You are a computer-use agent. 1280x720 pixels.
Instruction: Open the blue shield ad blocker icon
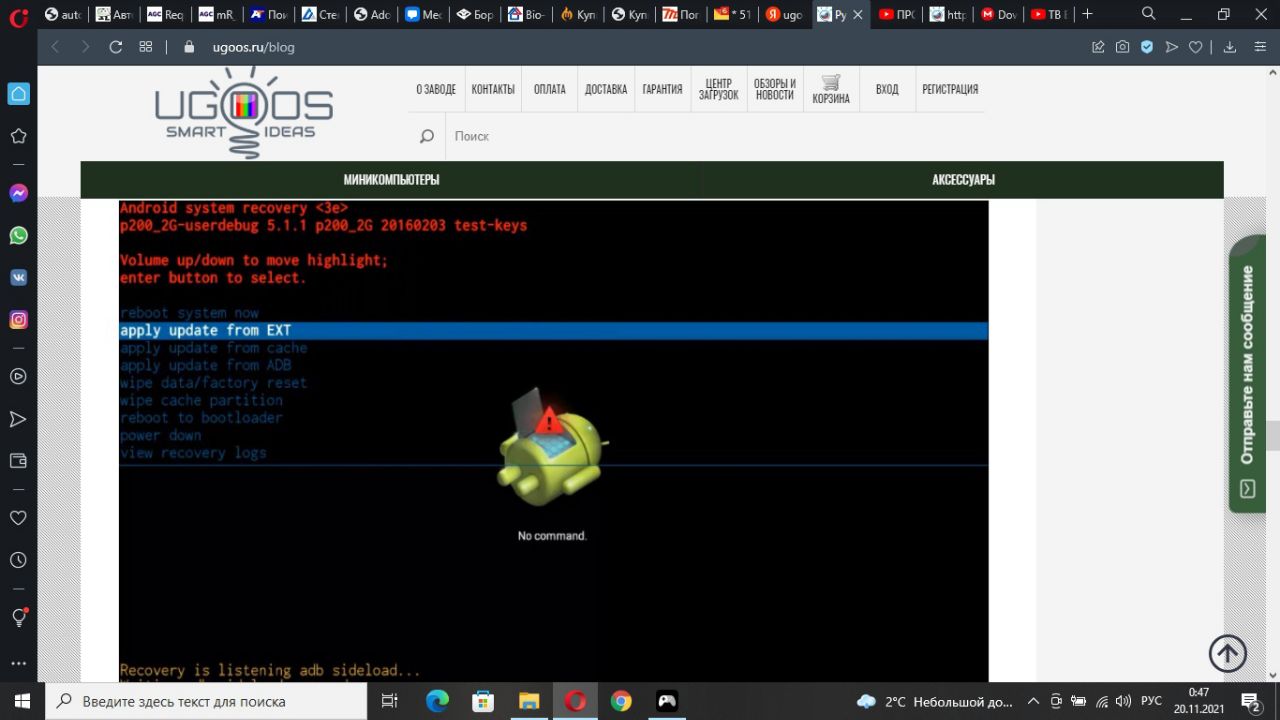pyautogui.click(x=1147, y=47)
